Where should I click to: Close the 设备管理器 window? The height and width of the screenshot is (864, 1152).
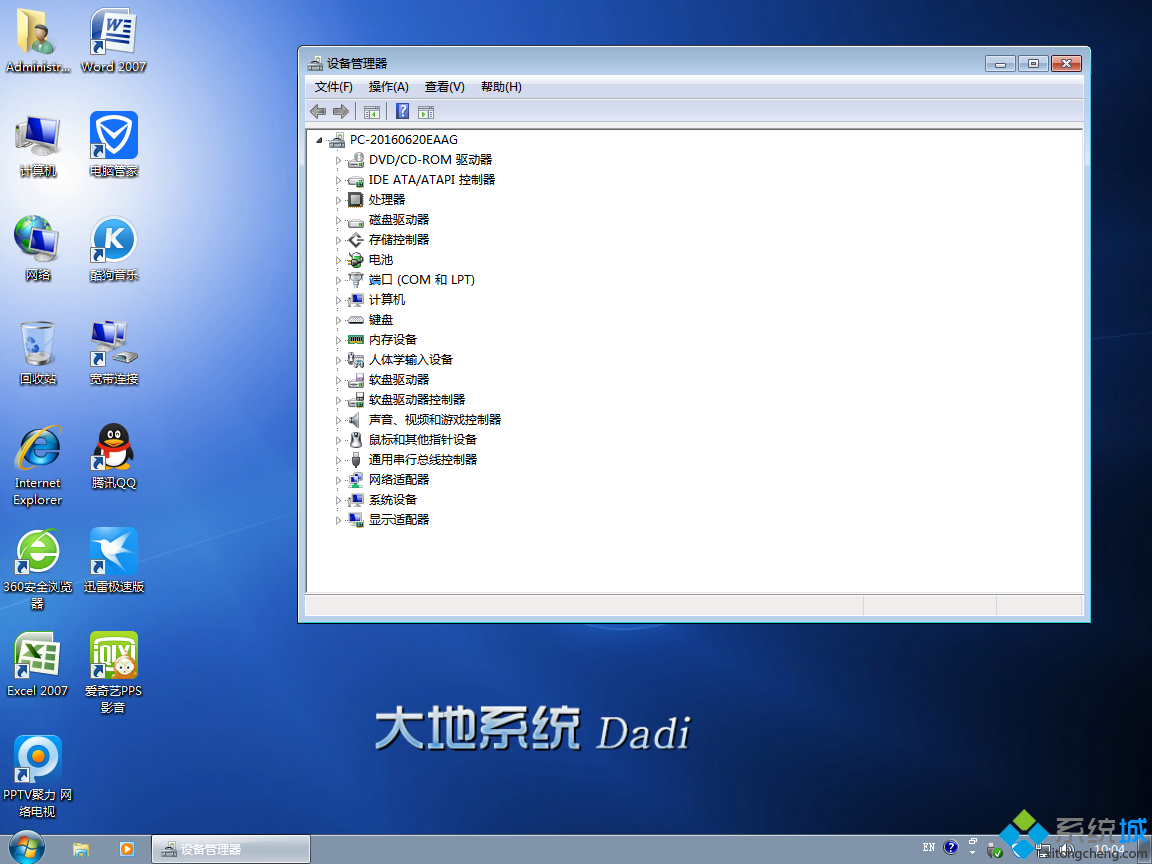pyautogui.click(x=1066, y=64)
